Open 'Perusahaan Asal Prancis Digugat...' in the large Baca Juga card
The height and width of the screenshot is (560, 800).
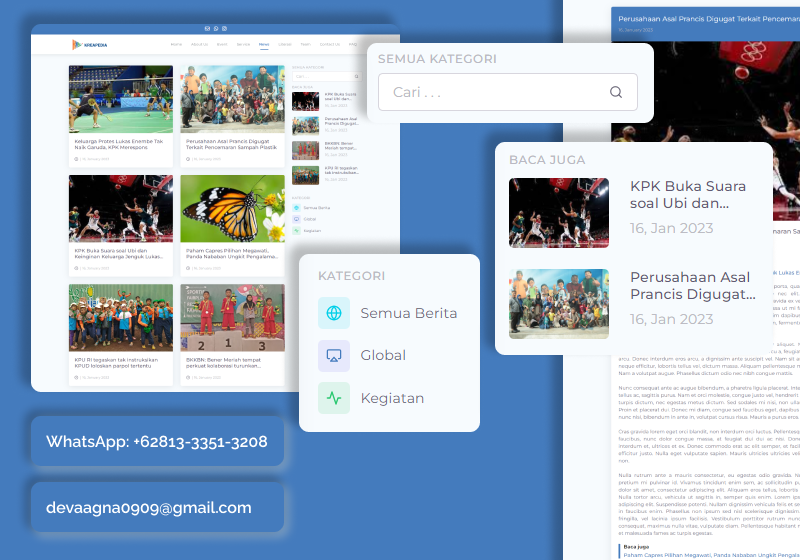pos(693,286)
